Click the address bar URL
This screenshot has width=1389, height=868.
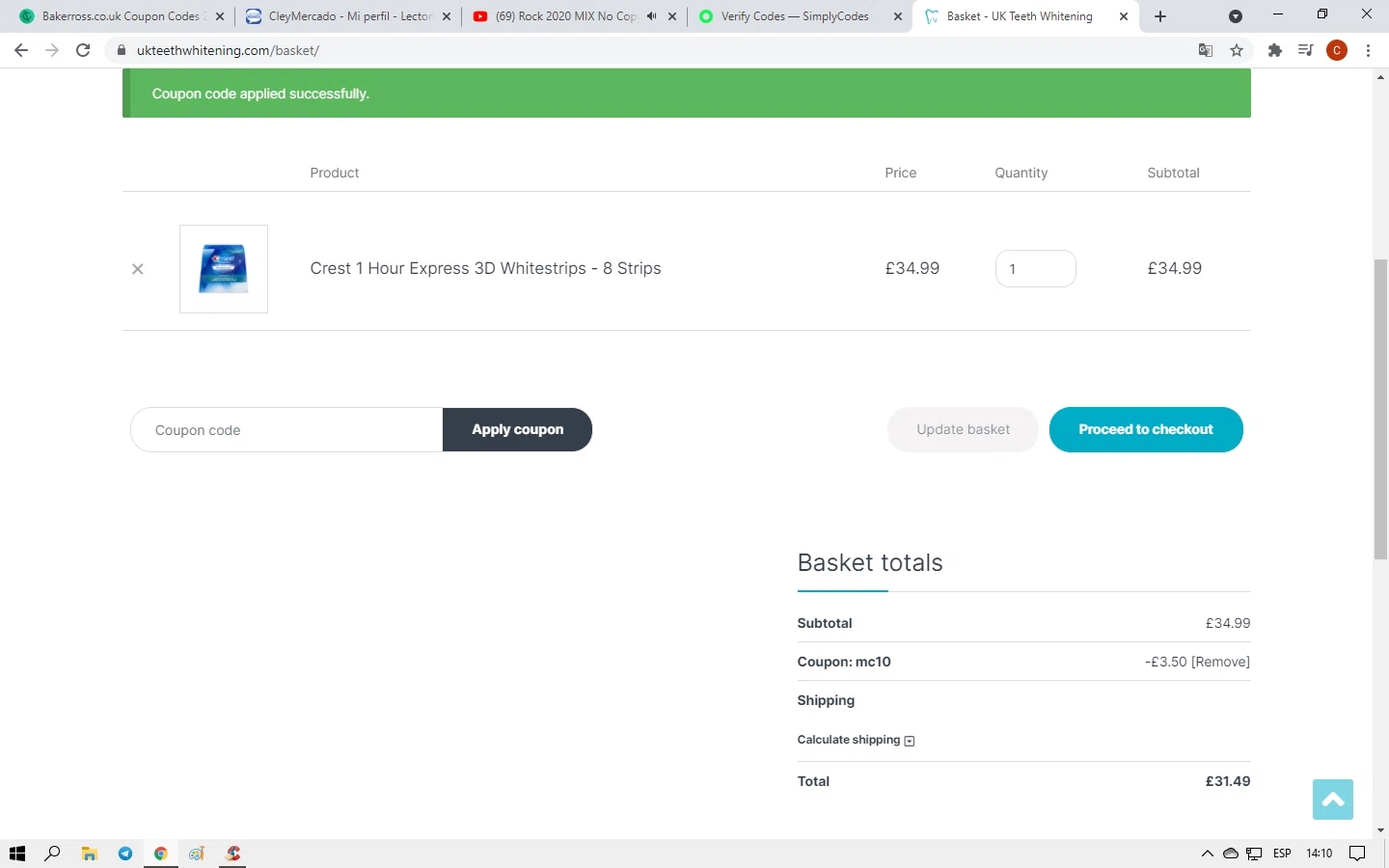[x=228, y=50]
